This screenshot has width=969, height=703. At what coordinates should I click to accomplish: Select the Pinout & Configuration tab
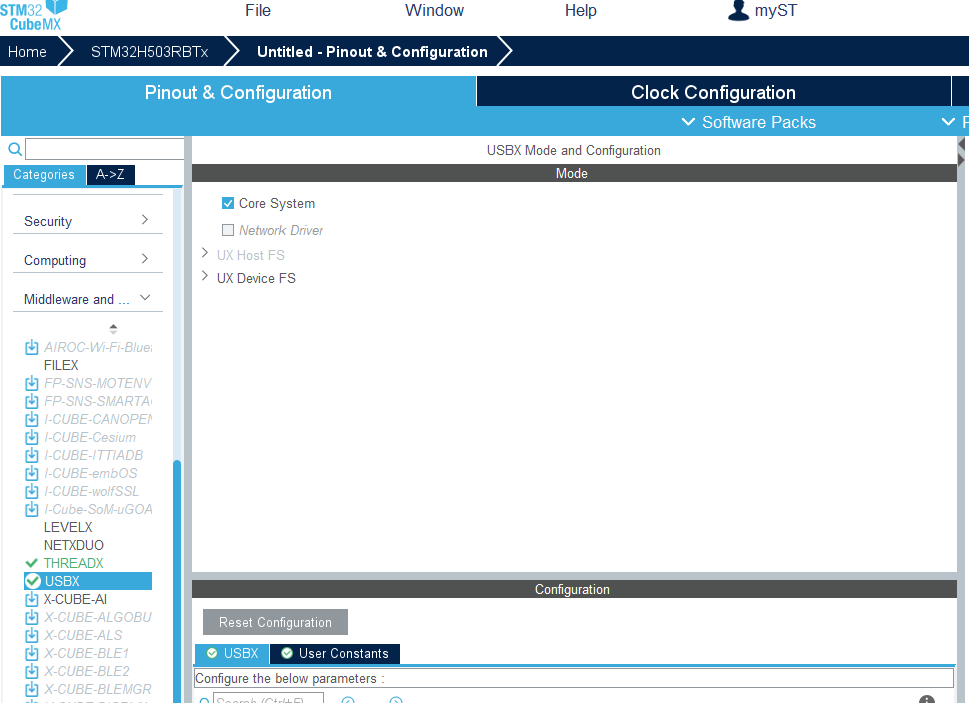pyautogui.click(x=239, y=92)
